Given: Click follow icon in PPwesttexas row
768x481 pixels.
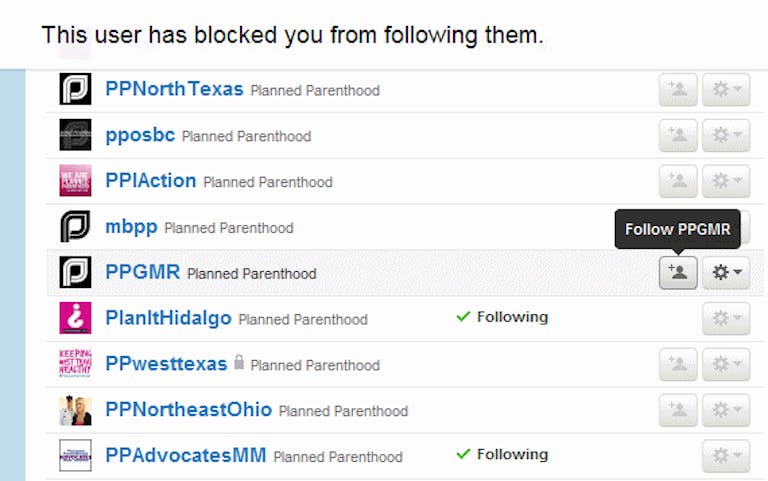Looking at the screenshot, I should pos(678,364).
